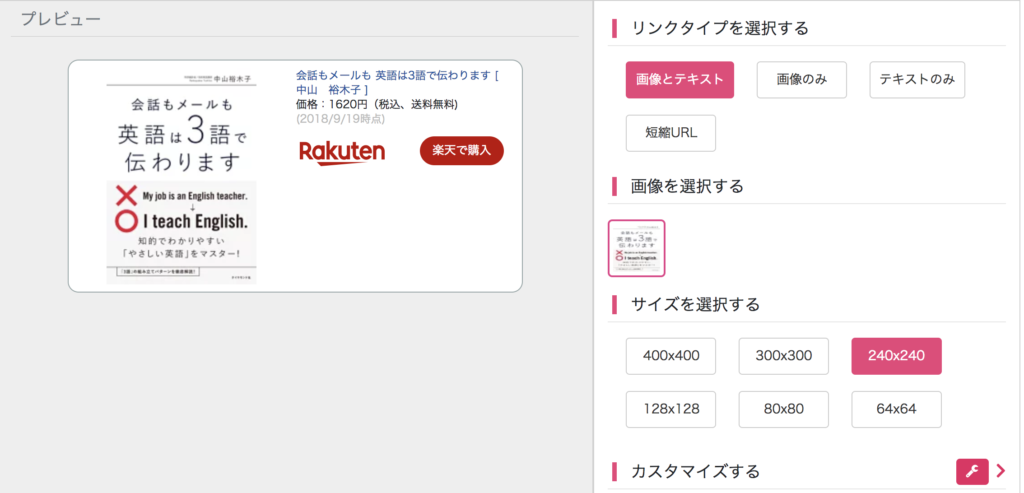This screenshot has width=1024, height=493.
Task: Select the book cover thumbnail image
Action: click(x=637, y=248)
